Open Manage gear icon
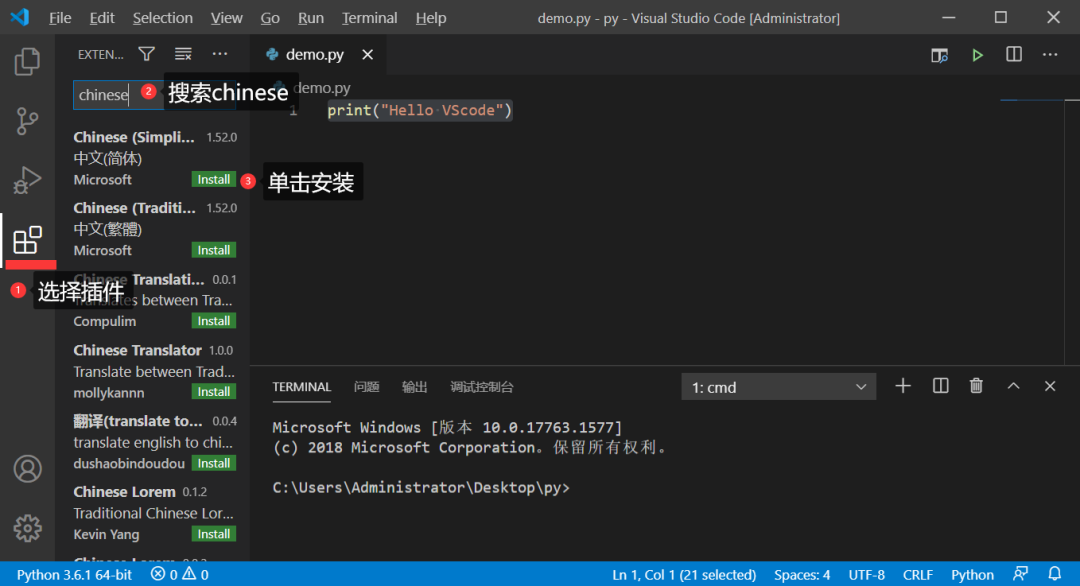This screenshot has height=586, width=1080. 28,528
